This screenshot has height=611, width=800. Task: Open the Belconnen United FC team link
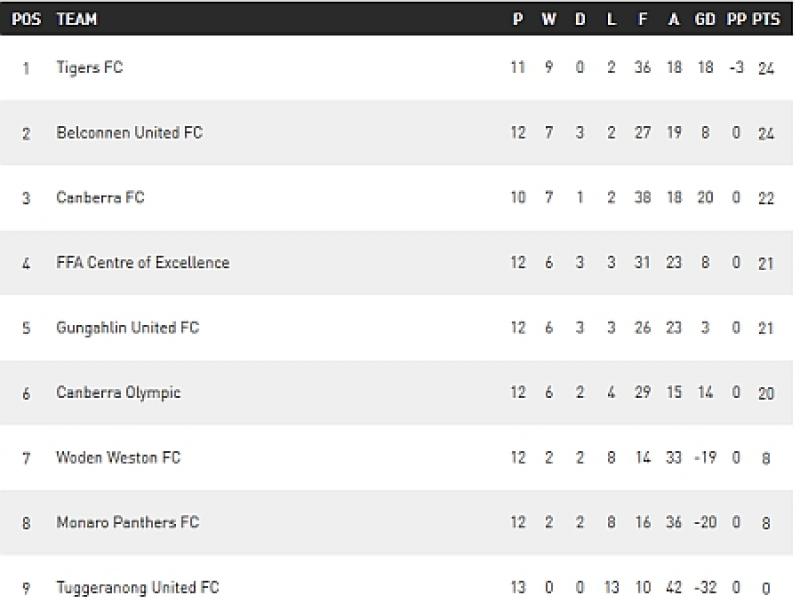pos(129,133)
